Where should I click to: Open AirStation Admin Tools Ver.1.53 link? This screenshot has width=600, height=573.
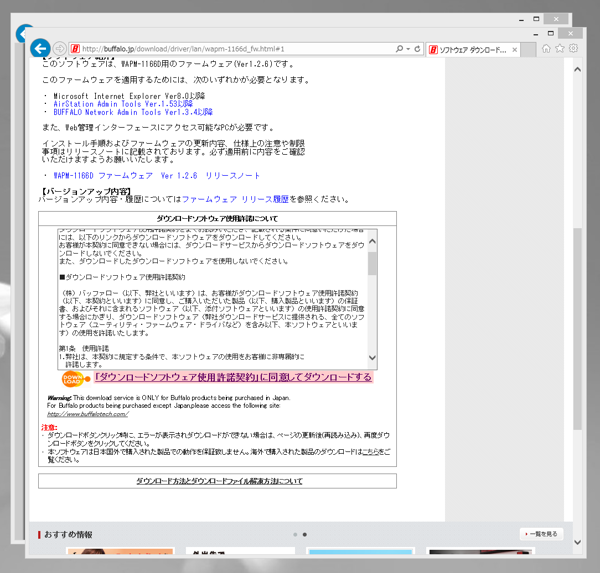point(123,104)
